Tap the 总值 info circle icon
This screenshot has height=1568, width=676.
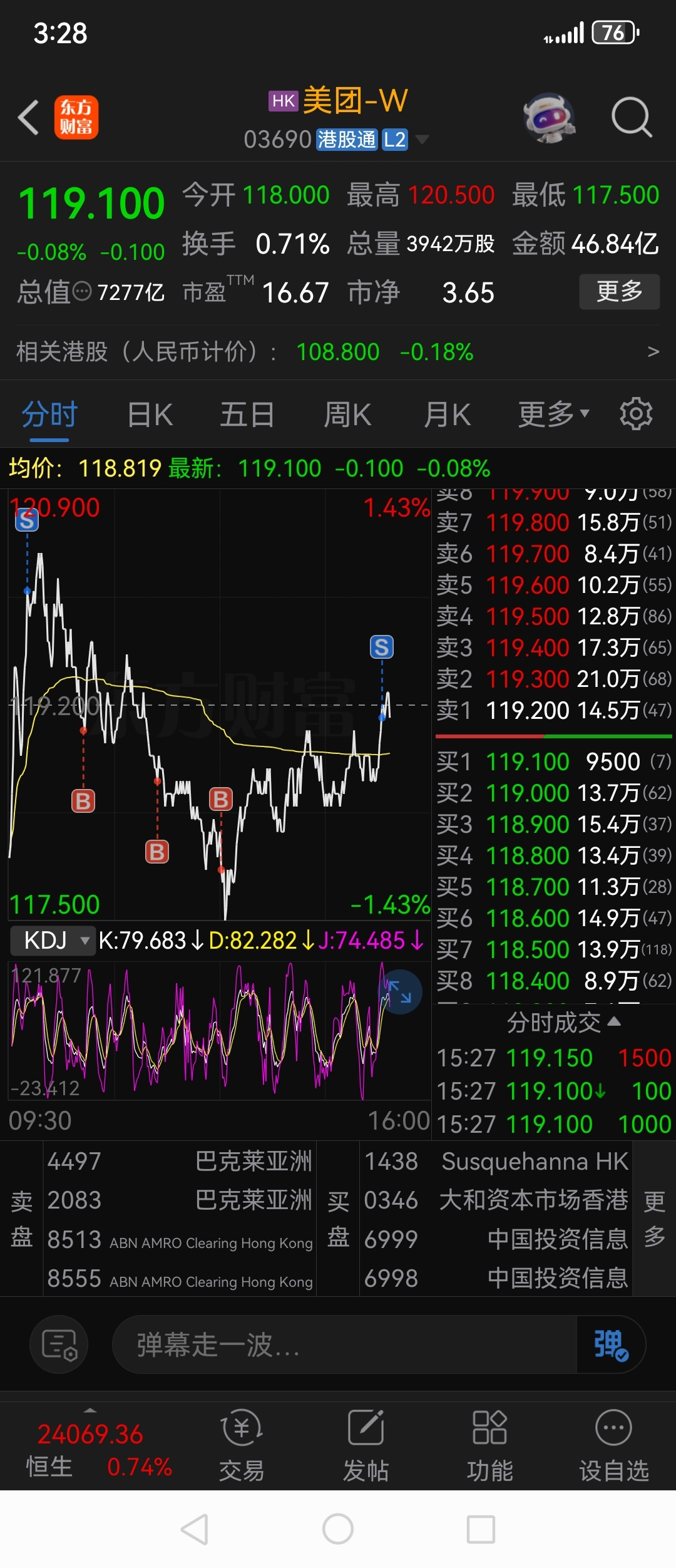82,291
